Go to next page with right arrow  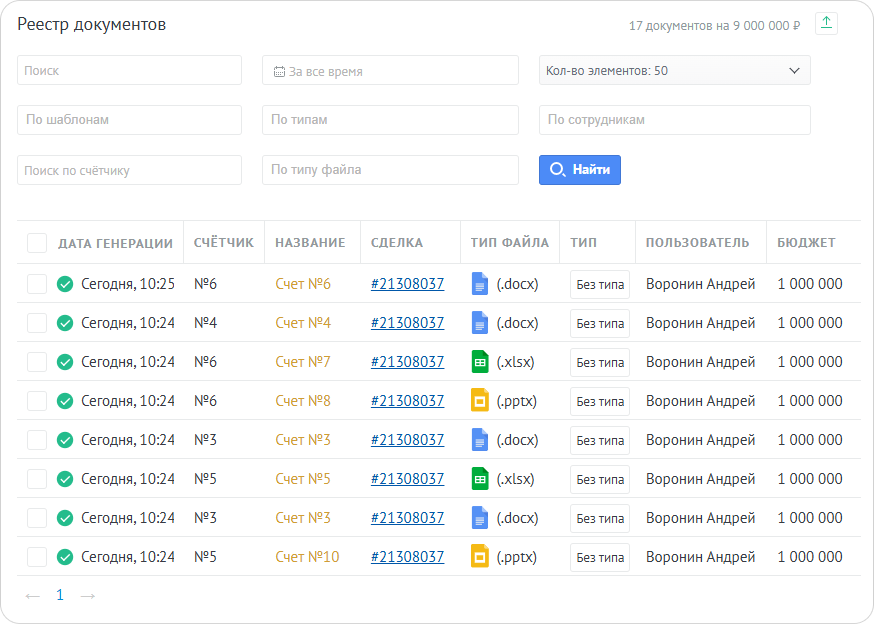[x=88, y=596]
